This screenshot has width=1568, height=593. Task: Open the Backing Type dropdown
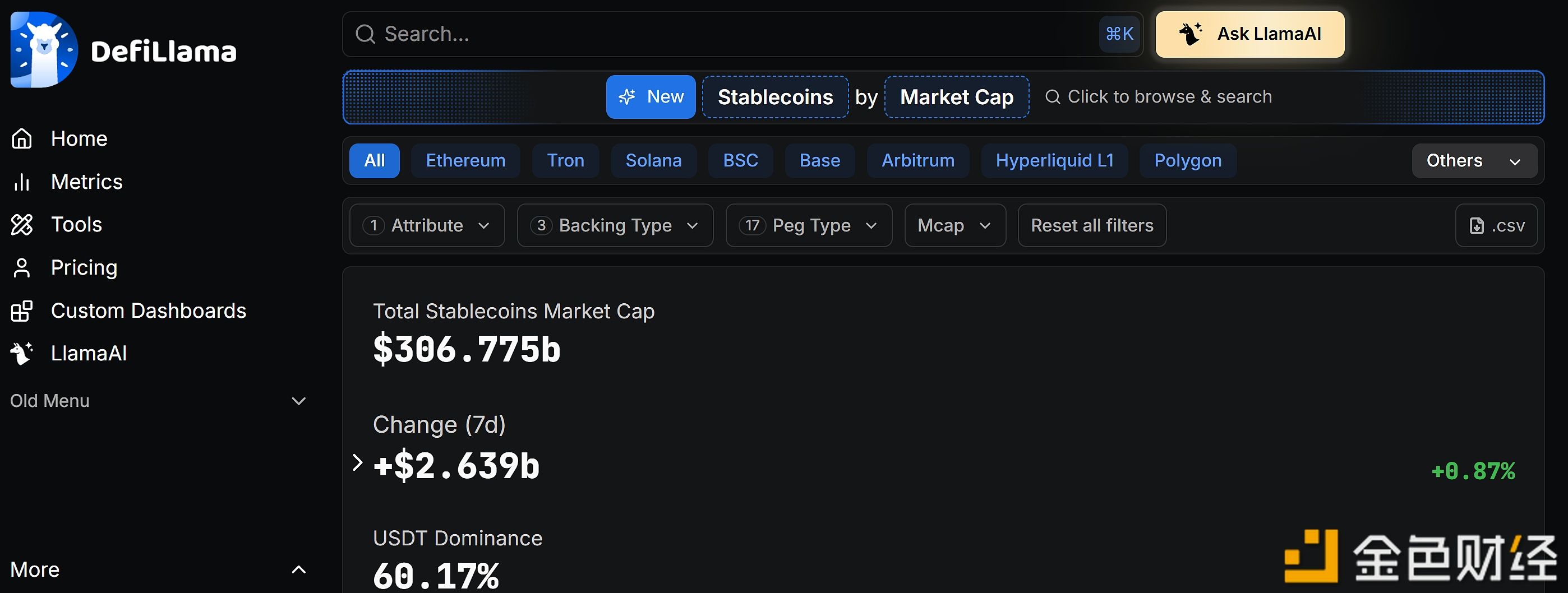pyautogui.click(x=615, y=226)
